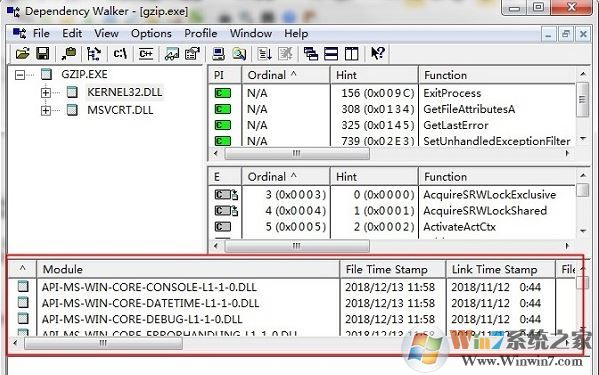This screenshot has height=375, width=599.
Task: Click the View in External Viewer icon
Action: point(172,53)
